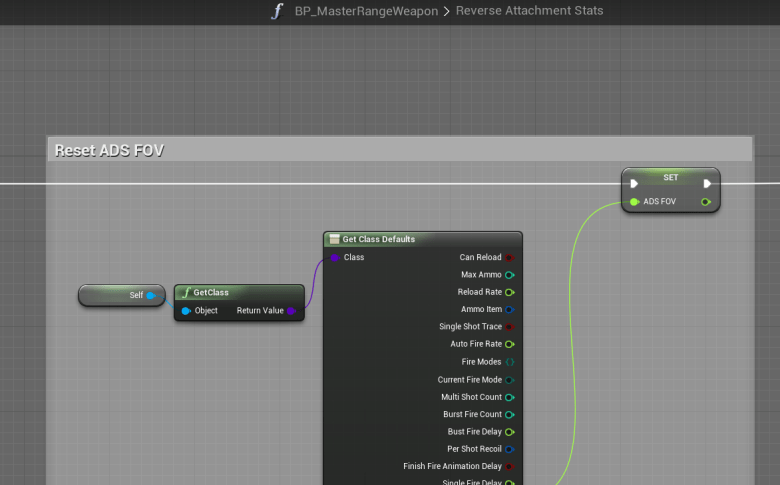
Task: Click the ADS FOV output pin on SET
Action: pos(706,202)
